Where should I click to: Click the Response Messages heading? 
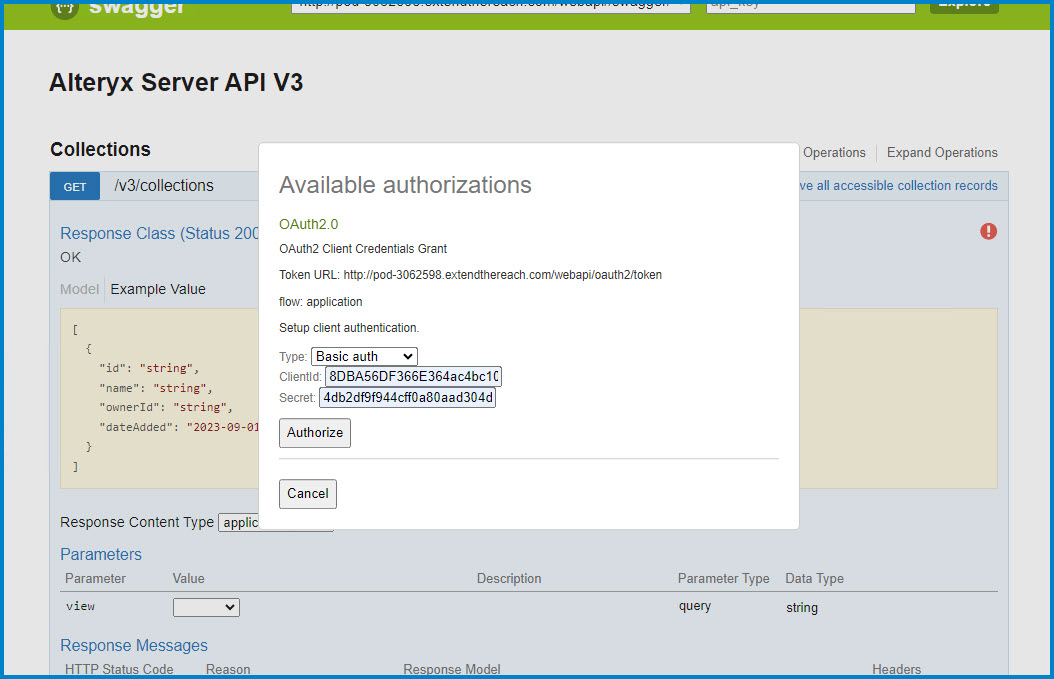[x=133, y=645]
